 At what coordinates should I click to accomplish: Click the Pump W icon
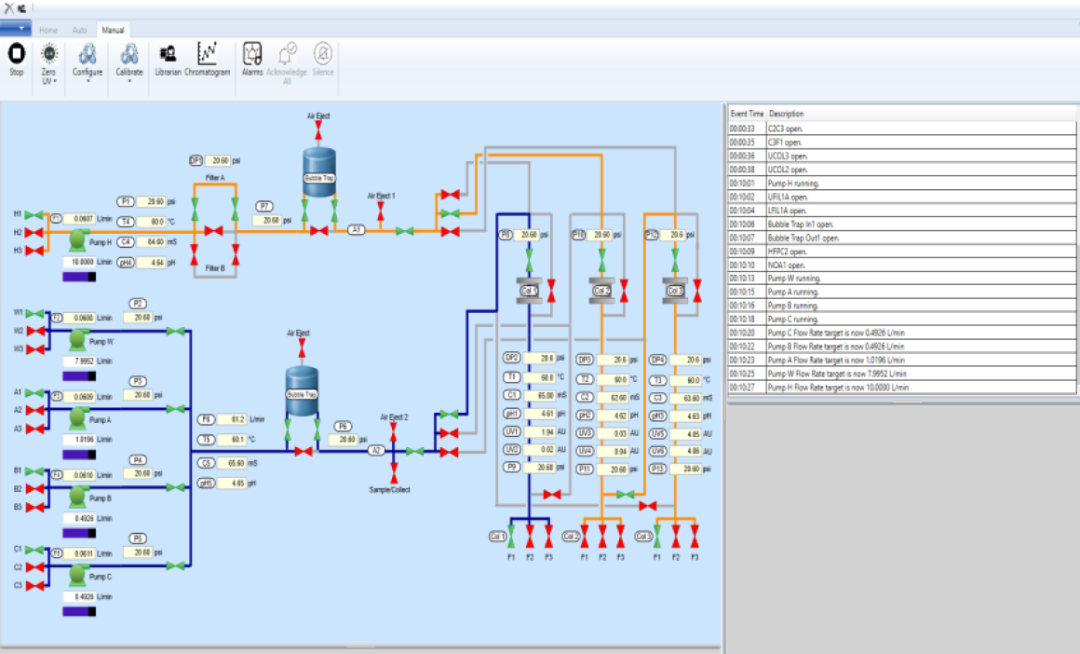[x=78, y=339]
